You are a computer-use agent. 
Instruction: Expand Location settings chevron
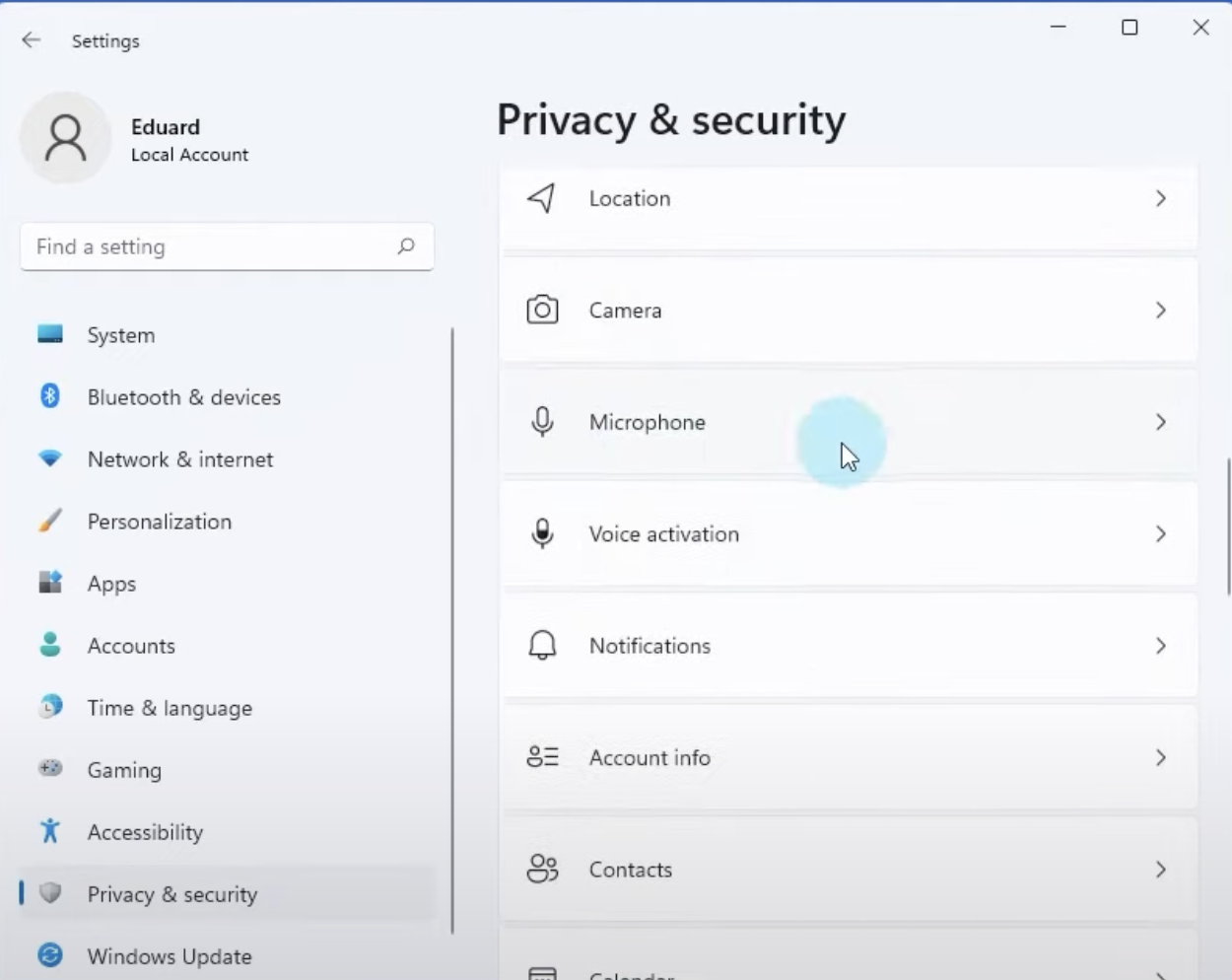1161,198
